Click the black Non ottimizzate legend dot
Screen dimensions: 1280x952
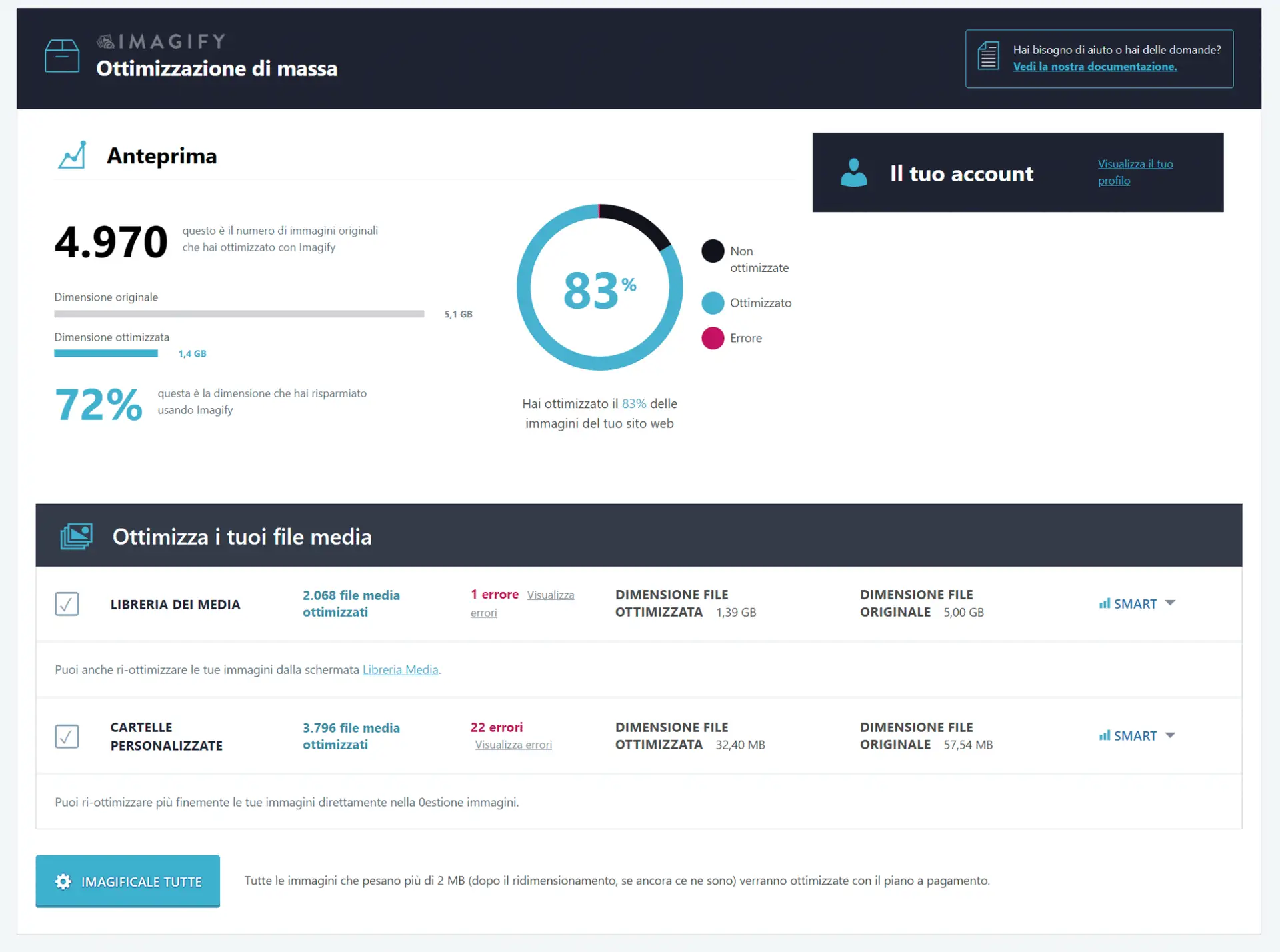[713, 251]
